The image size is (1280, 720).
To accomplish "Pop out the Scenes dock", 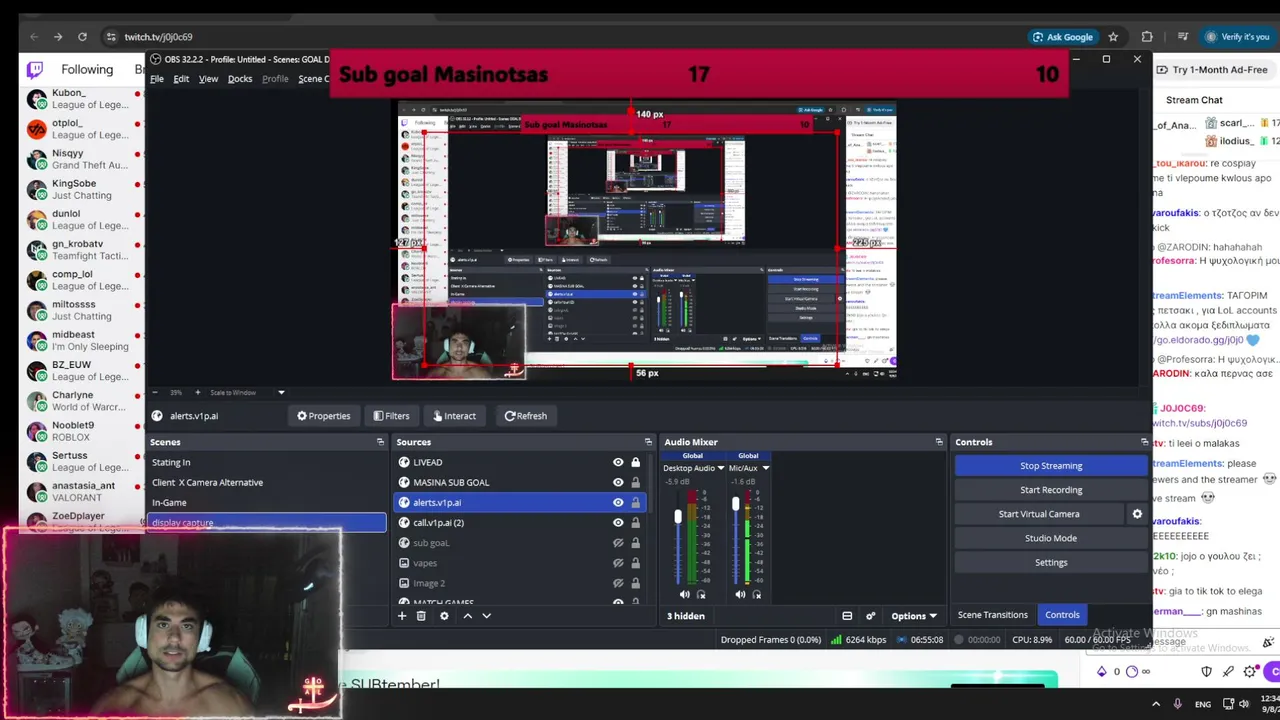I will (380, 442).
